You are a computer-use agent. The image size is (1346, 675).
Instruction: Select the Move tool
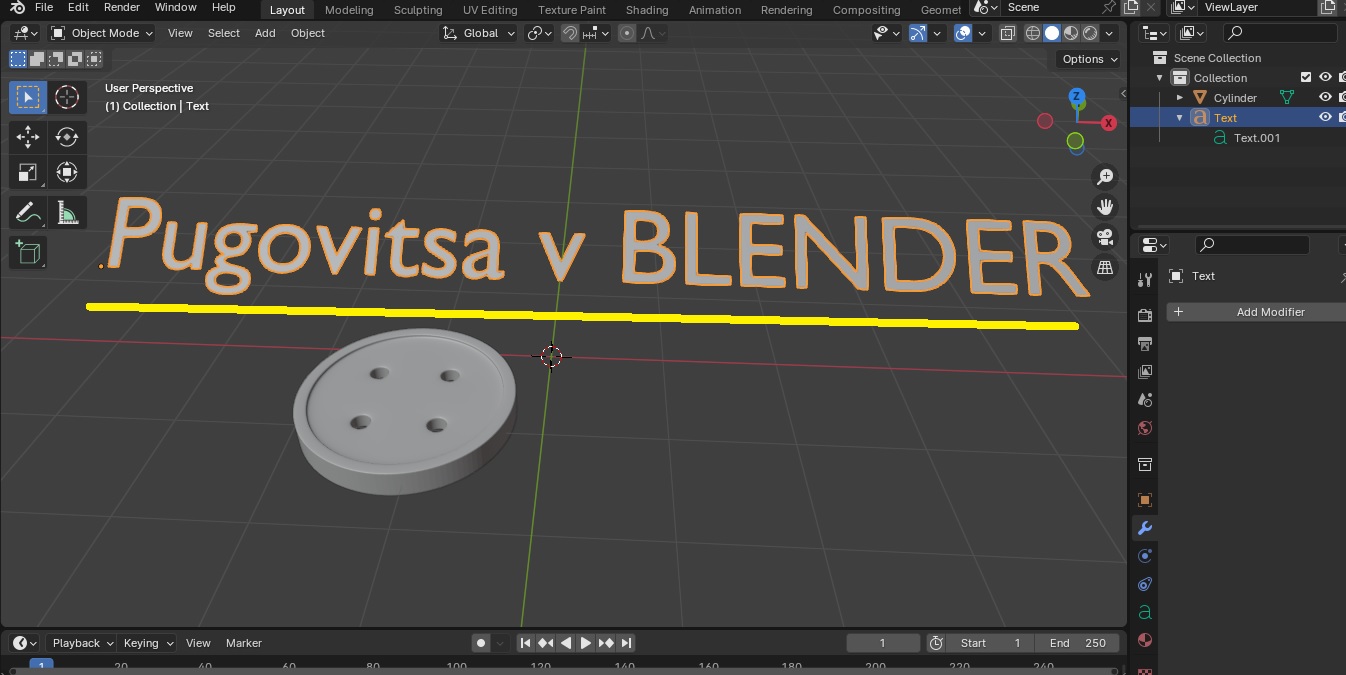[28, 137]
